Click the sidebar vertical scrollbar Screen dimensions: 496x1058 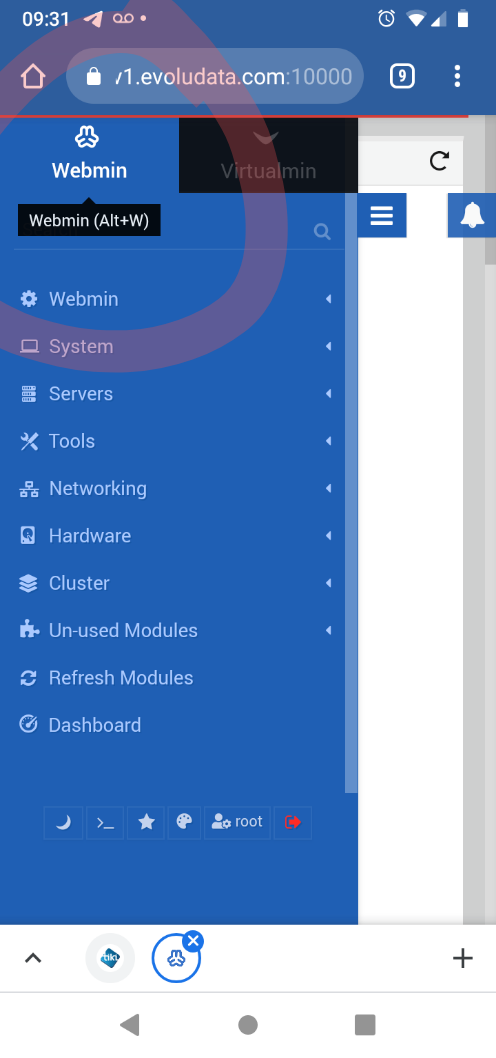(351, 493)
